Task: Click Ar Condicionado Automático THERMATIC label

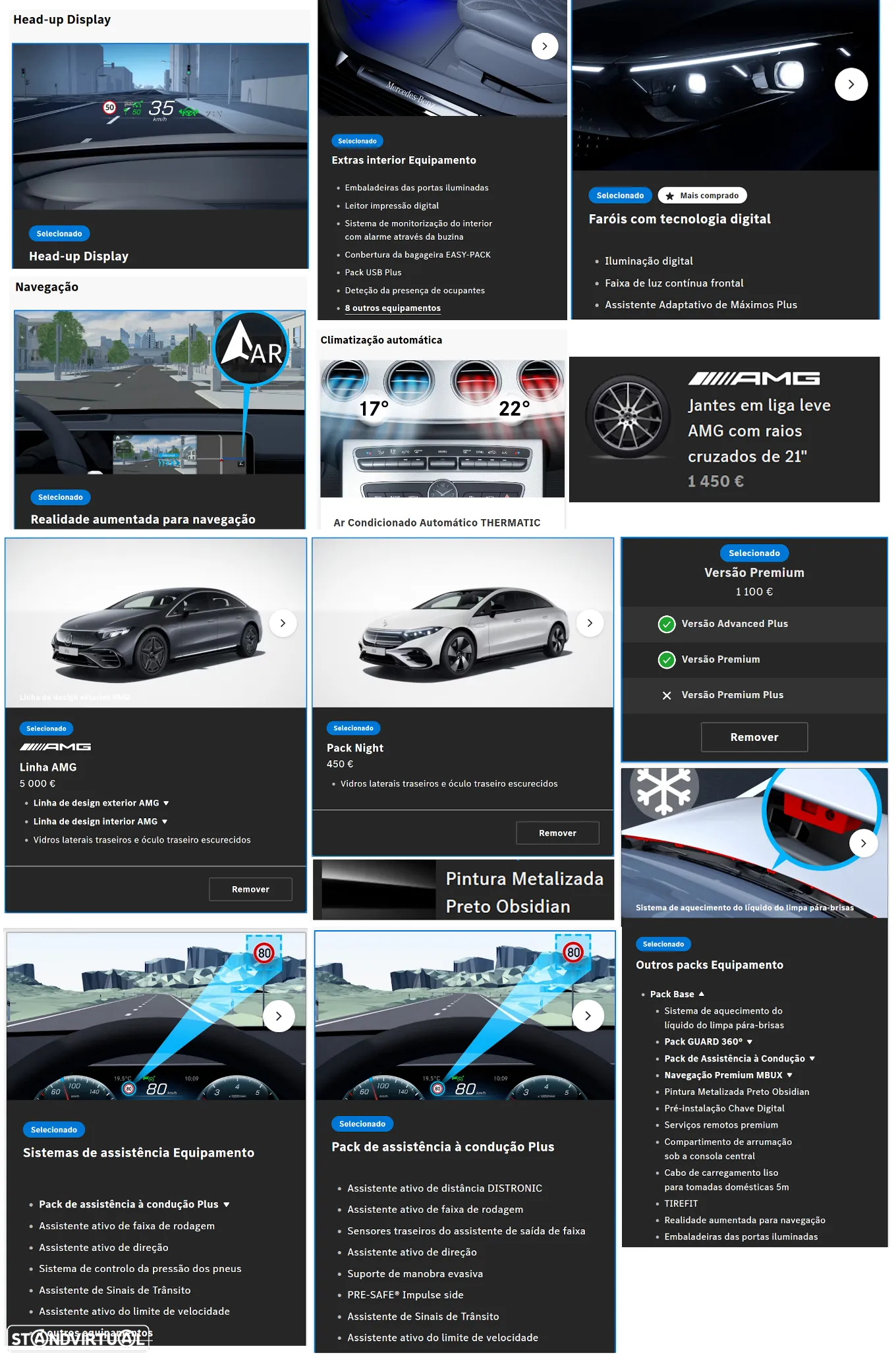Action: (x=437, y=523)
